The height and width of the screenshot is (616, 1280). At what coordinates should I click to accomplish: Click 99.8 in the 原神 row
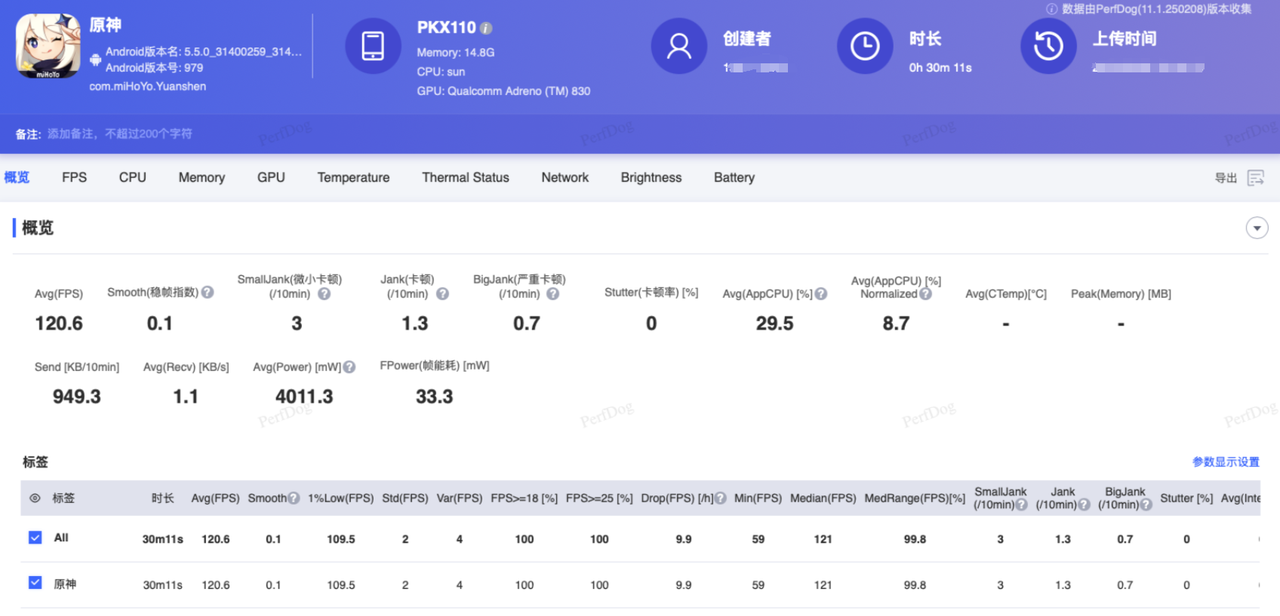(914, 585)
